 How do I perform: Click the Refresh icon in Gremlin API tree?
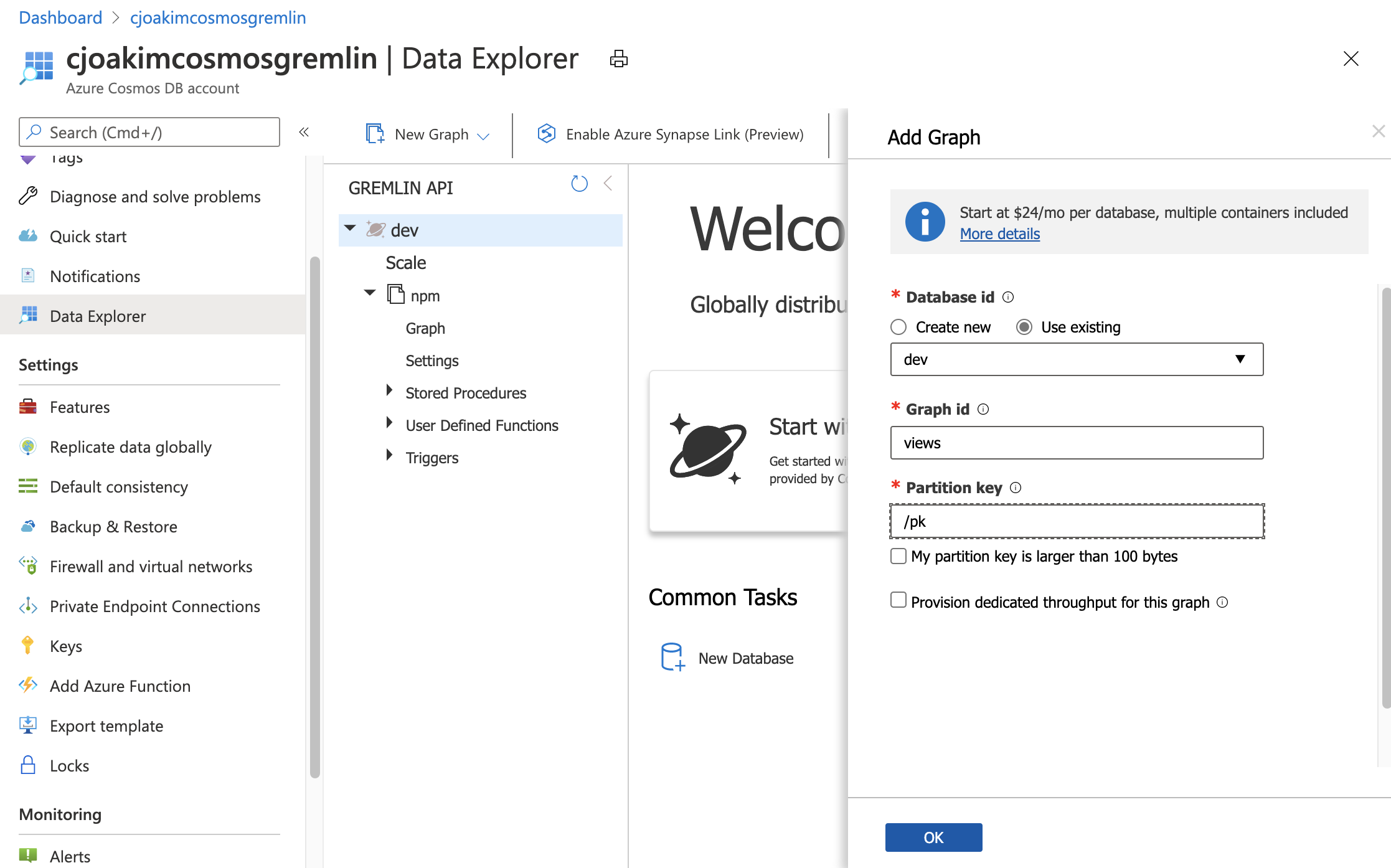point(579,184)
